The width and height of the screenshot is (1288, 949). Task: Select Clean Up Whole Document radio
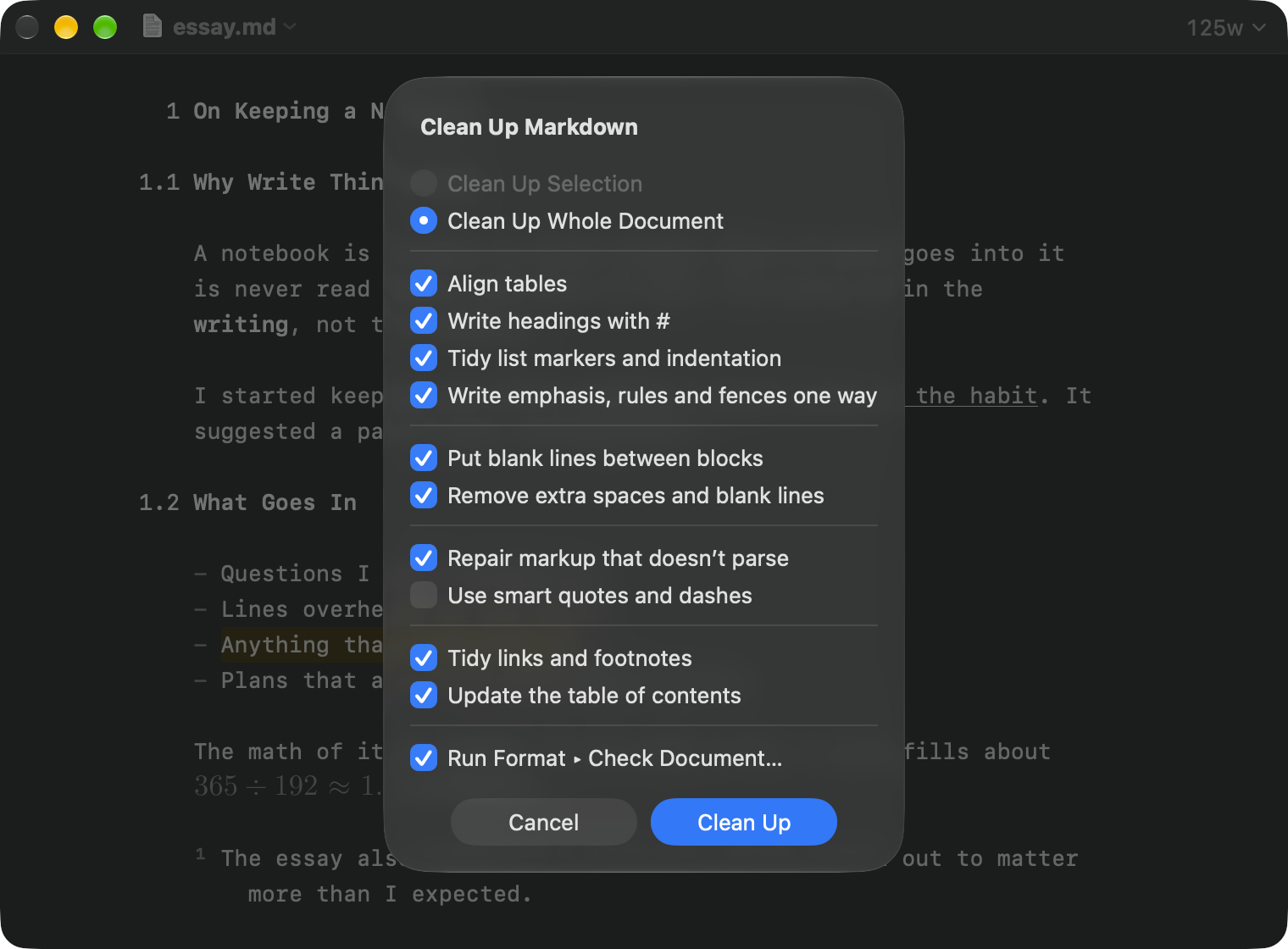[x=424, y=221]
